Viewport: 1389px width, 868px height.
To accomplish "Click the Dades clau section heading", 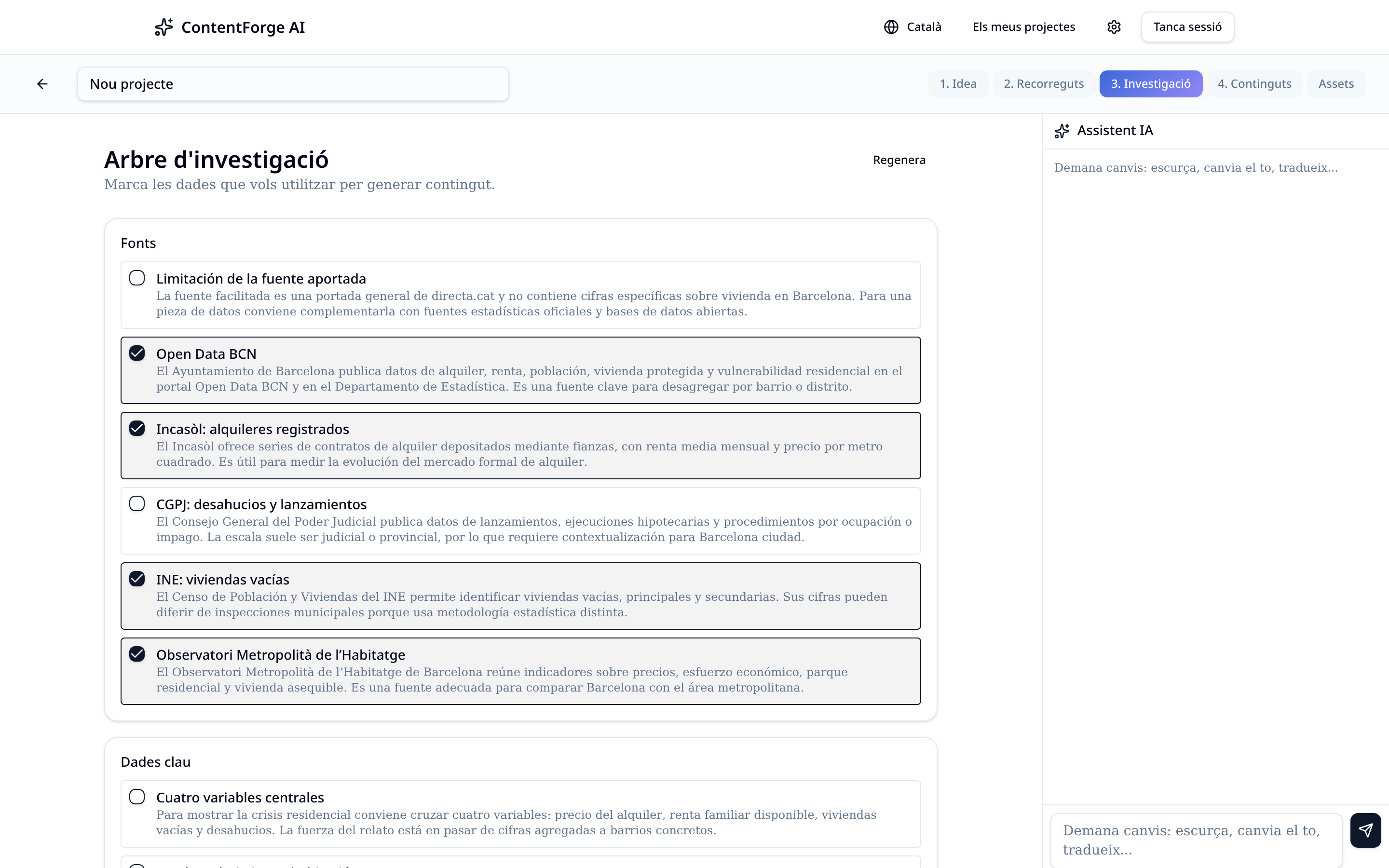I will pyautogui.click(x=156, y=762).
